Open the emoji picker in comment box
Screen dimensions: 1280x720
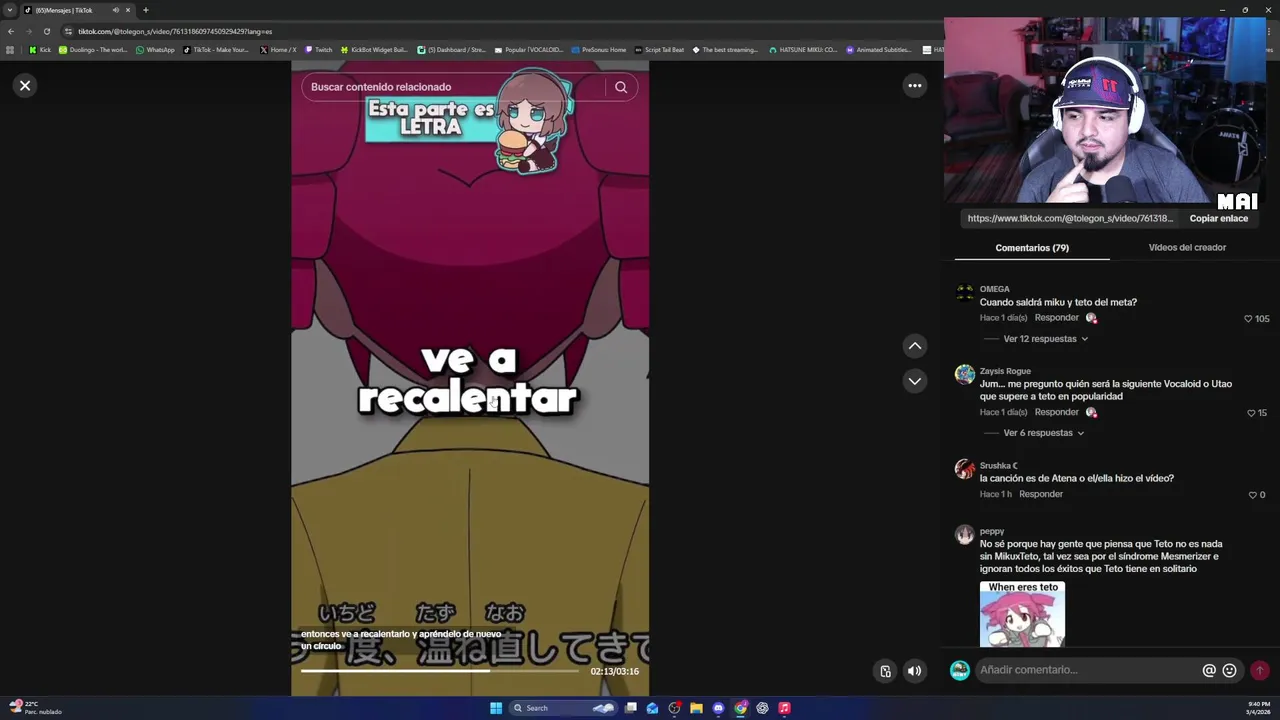[1230, 670]
